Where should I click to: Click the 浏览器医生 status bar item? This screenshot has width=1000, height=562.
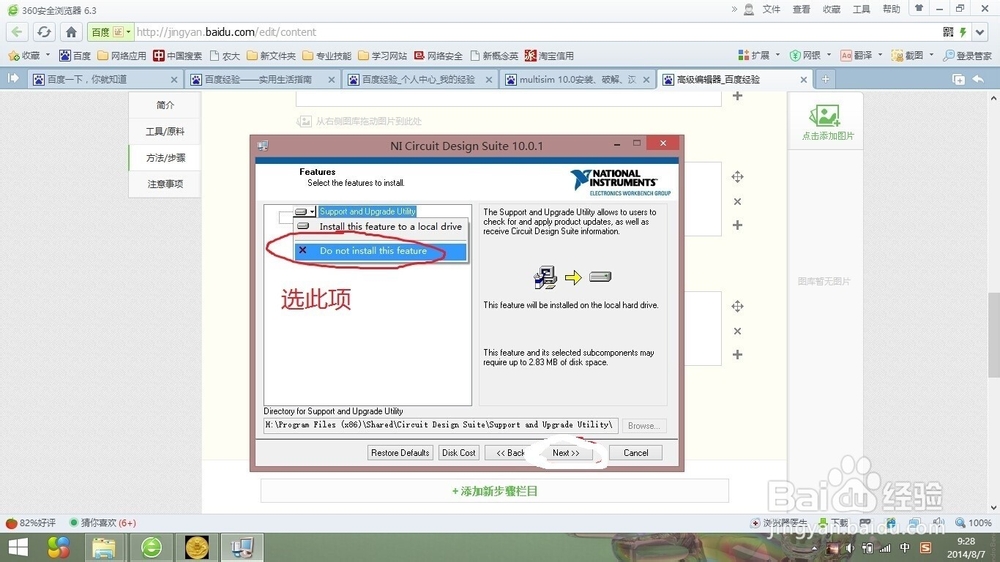coord(779,522)
